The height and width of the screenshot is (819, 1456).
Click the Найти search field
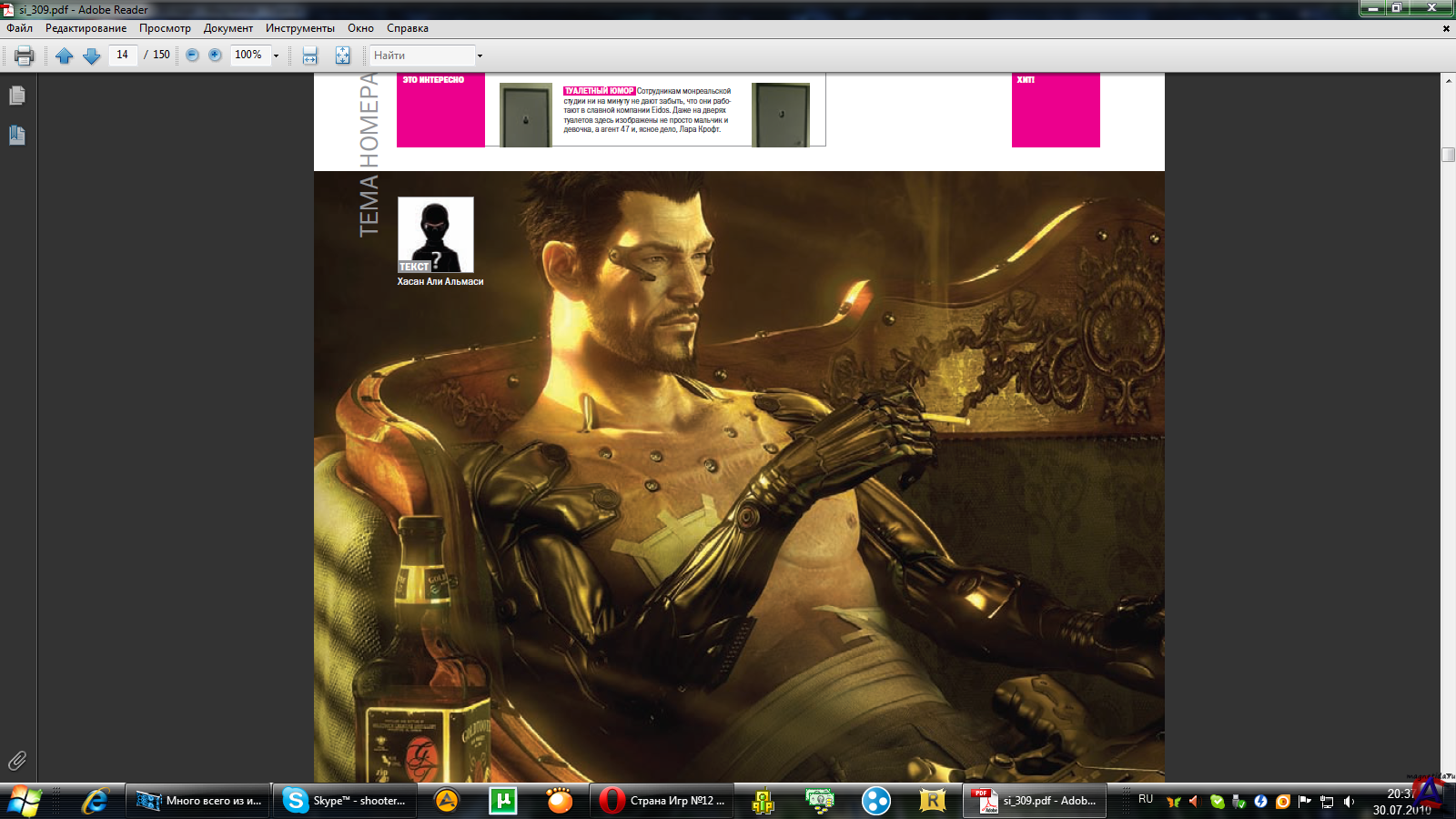coord(421,56)
